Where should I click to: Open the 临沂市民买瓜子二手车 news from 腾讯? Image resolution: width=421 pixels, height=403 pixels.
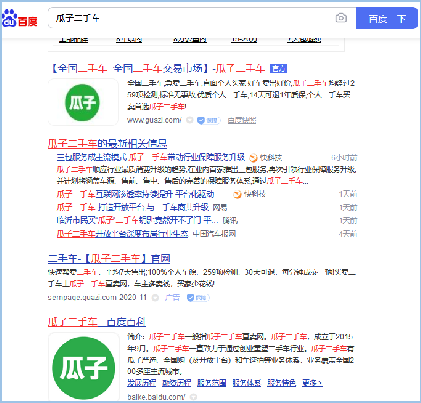137,220
